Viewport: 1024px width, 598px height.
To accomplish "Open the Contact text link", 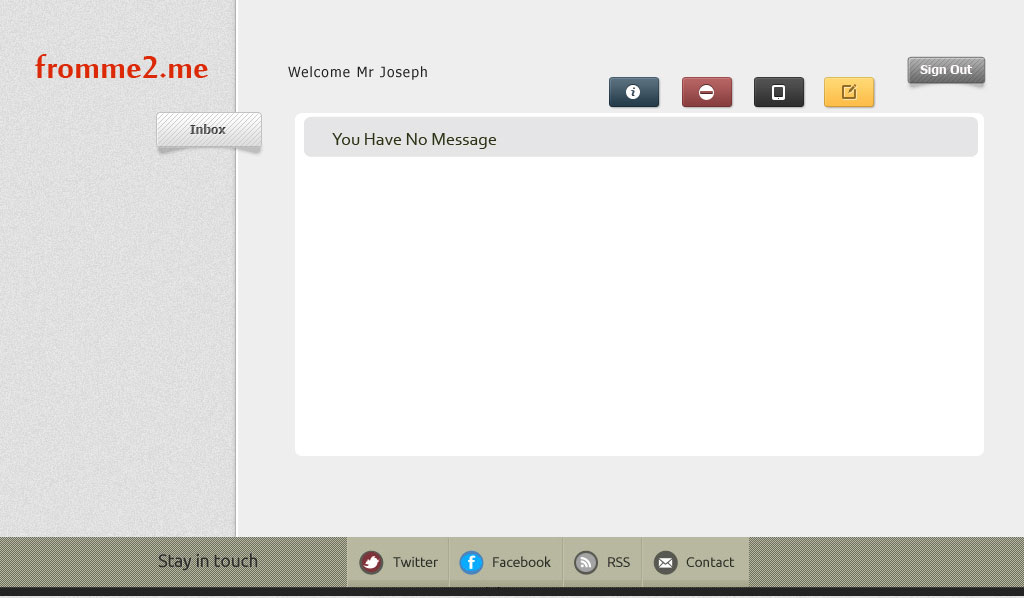I will (x=710, y=562).
